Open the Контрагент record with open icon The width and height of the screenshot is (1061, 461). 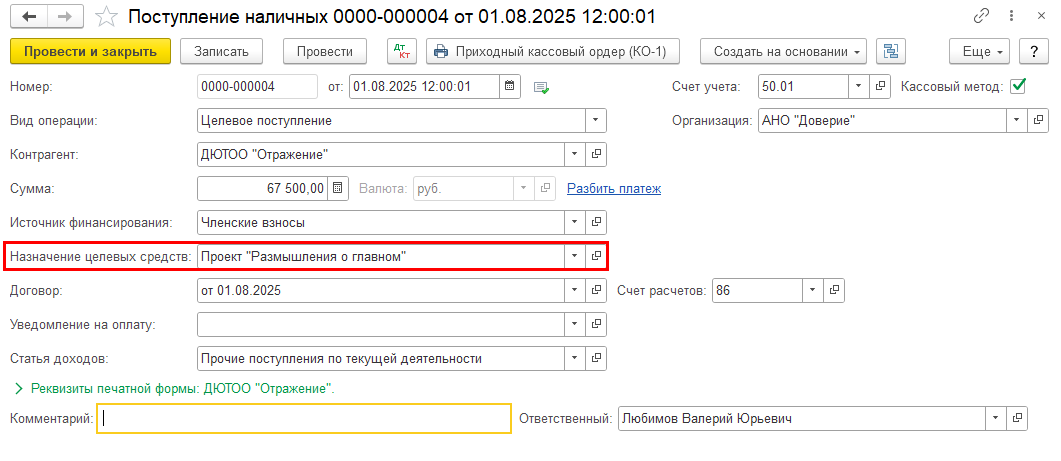tap(596, 154)
